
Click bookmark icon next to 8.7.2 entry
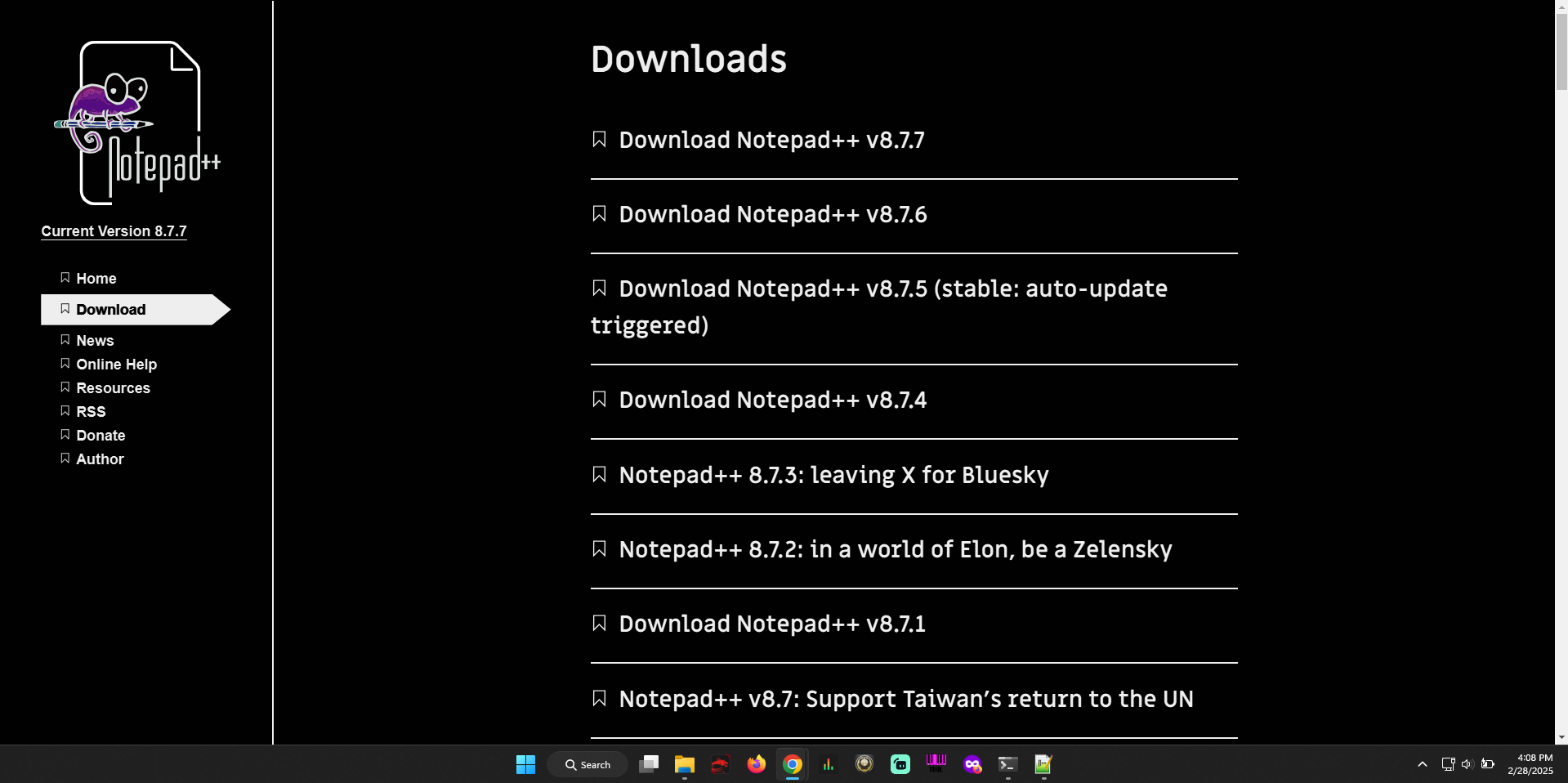(x=599, y=549)
